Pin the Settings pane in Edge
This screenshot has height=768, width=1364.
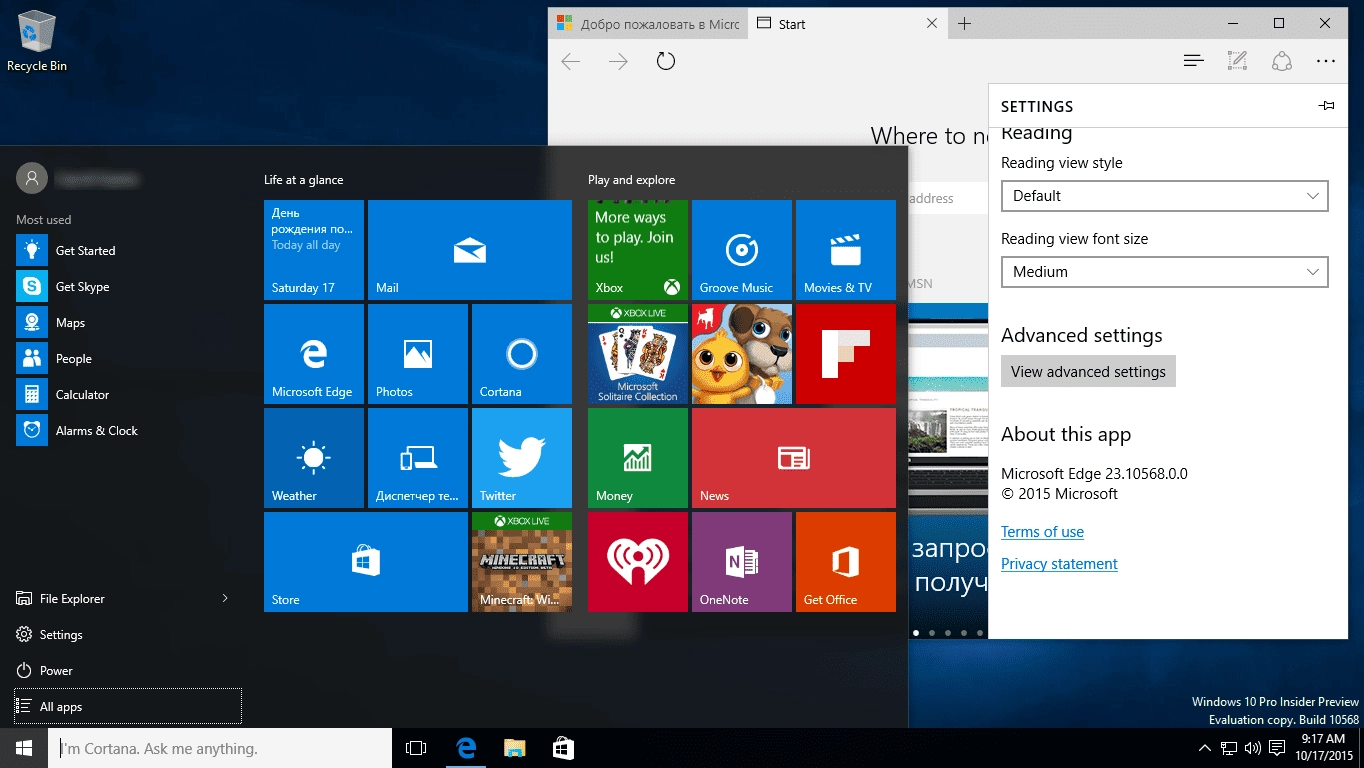click(x=1326, y=106)
